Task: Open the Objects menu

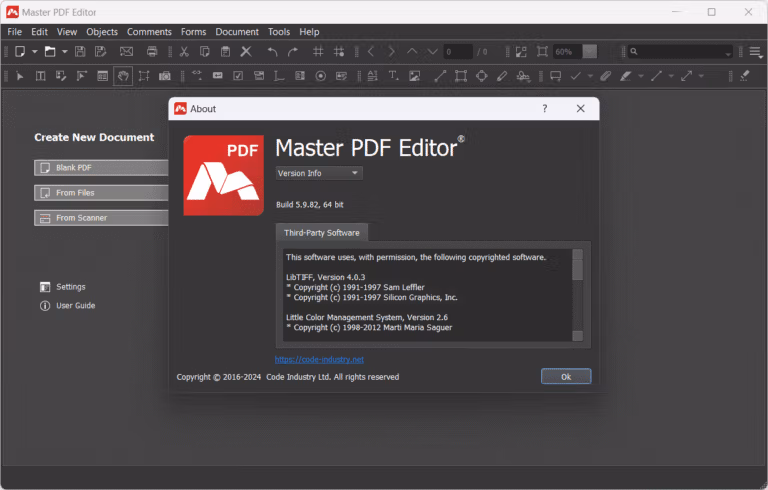Action: point(102,32)
